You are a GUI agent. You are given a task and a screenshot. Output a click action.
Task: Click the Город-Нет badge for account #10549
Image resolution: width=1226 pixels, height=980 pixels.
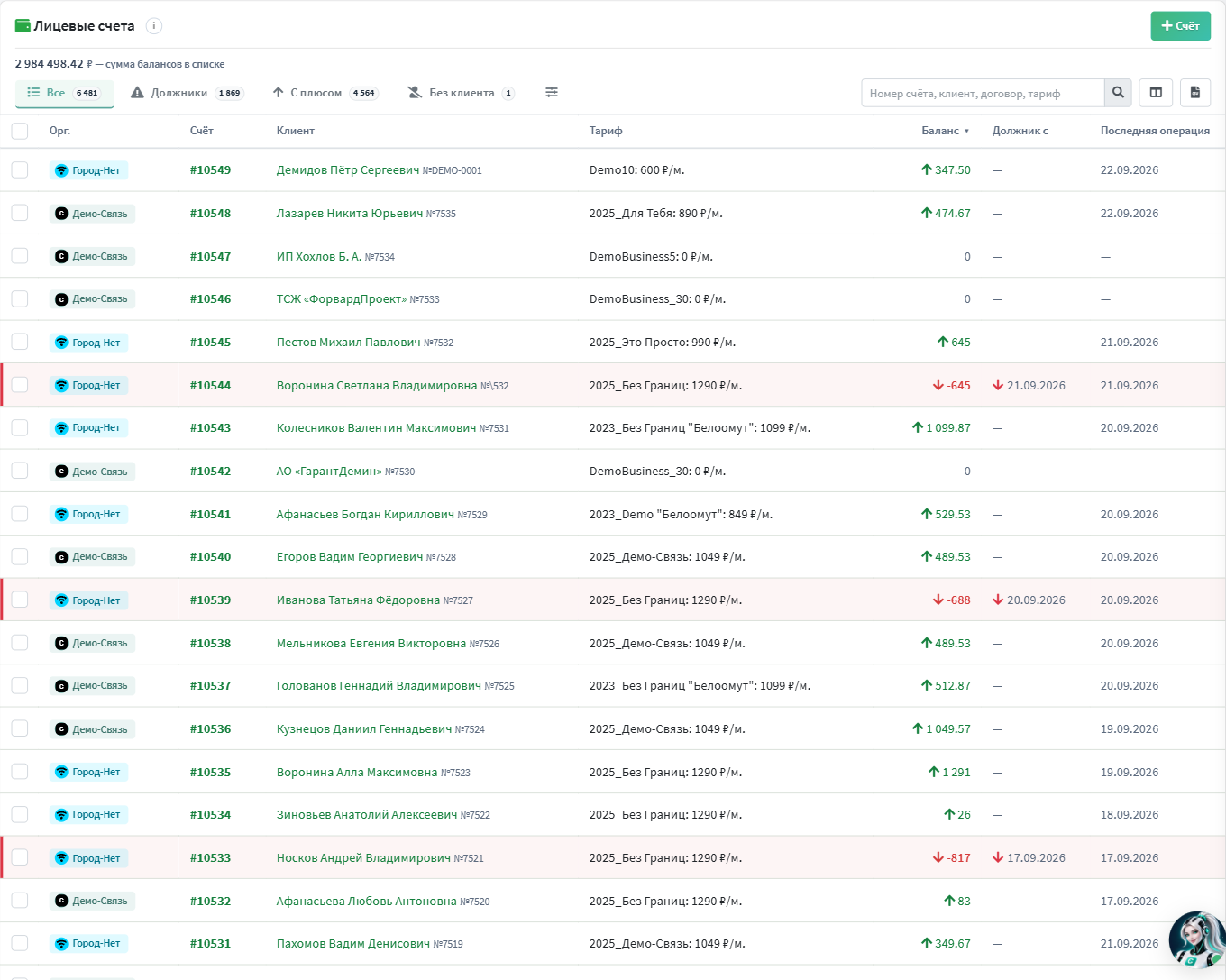click(x=88, y=170)
